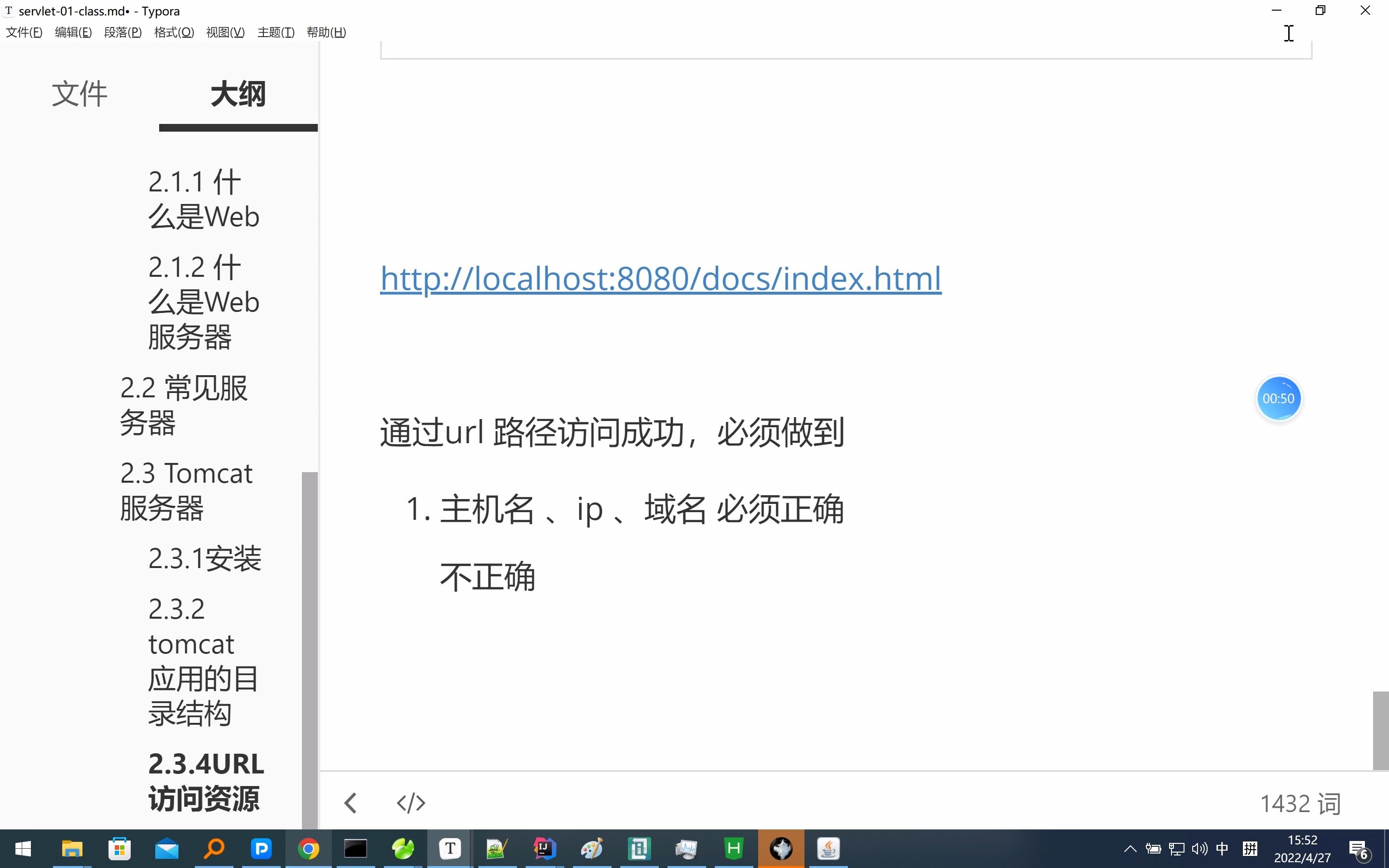Jump to outline item 2.1.1 什么是Web
This screenshot has height=868, width=1389.
(204, 199)
